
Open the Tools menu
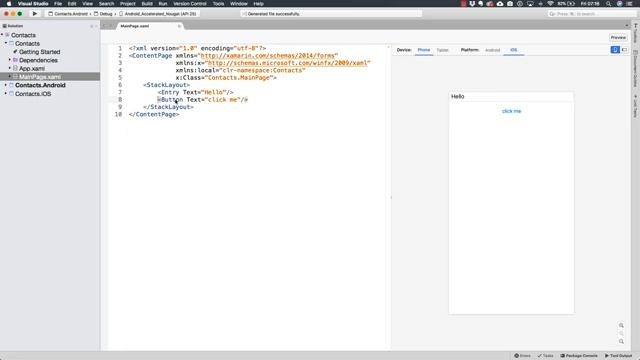[218, 4]
